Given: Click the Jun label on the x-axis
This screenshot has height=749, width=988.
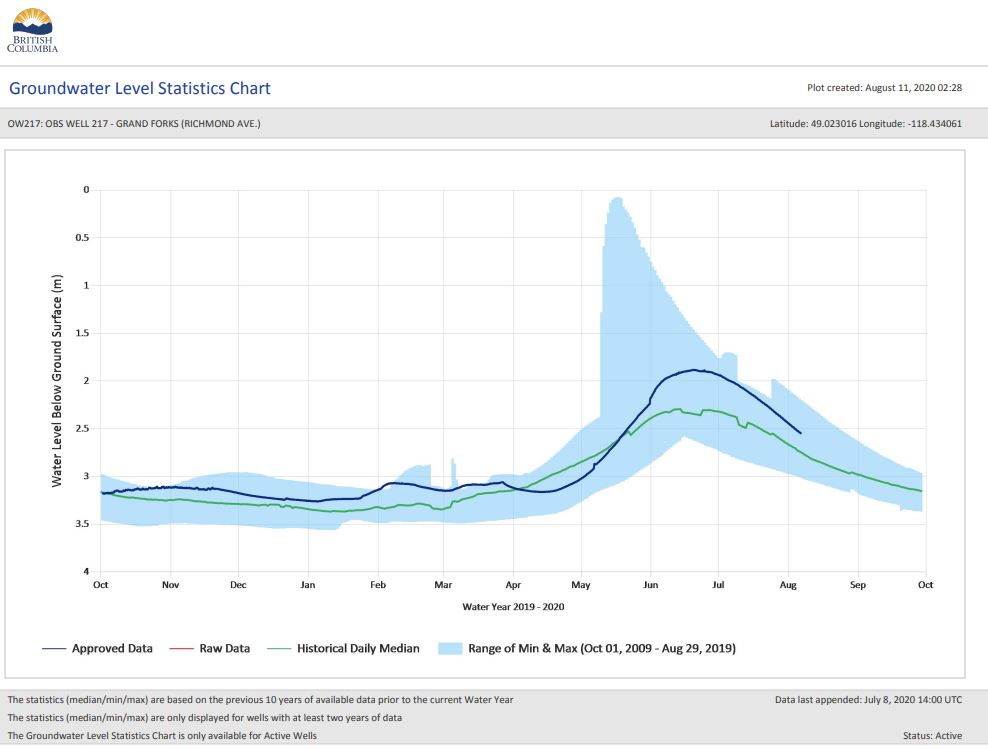Looking at the screenshot, I should [x=651, y=585].
